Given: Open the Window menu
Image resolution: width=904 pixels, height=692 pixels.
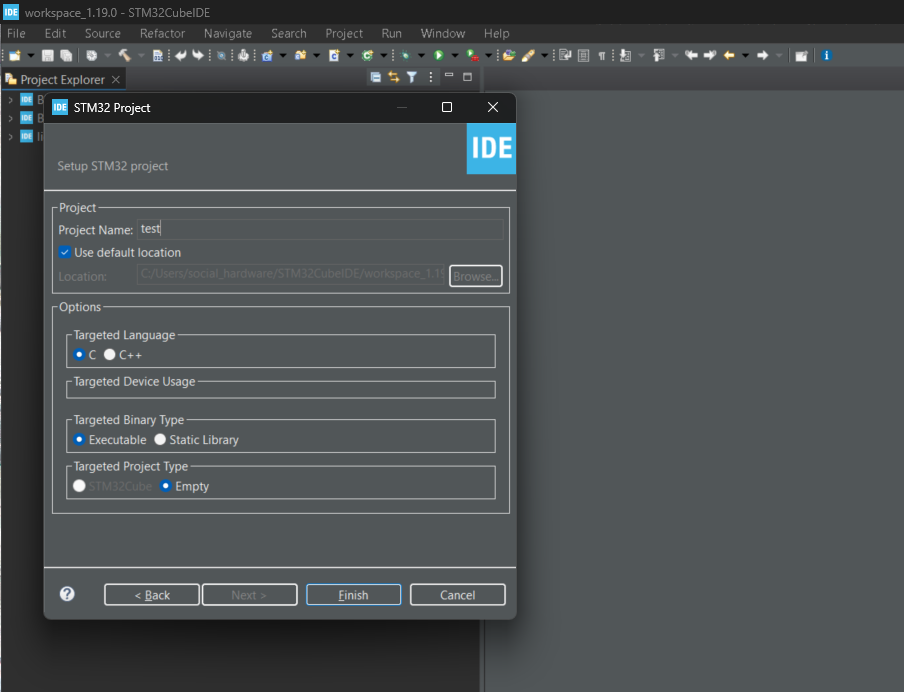Looking at the screenshot, I should tap(443, 33).
